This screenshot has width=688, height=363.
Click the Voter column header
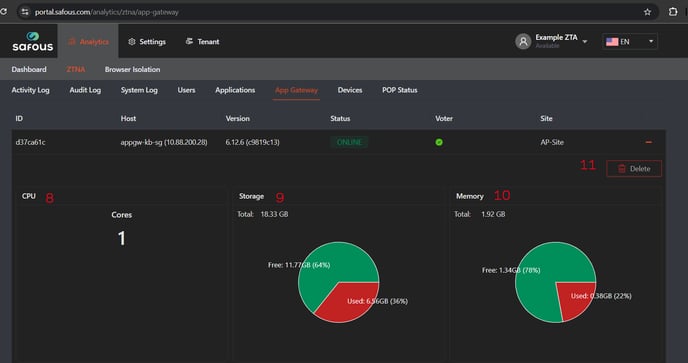pos(444,119)
